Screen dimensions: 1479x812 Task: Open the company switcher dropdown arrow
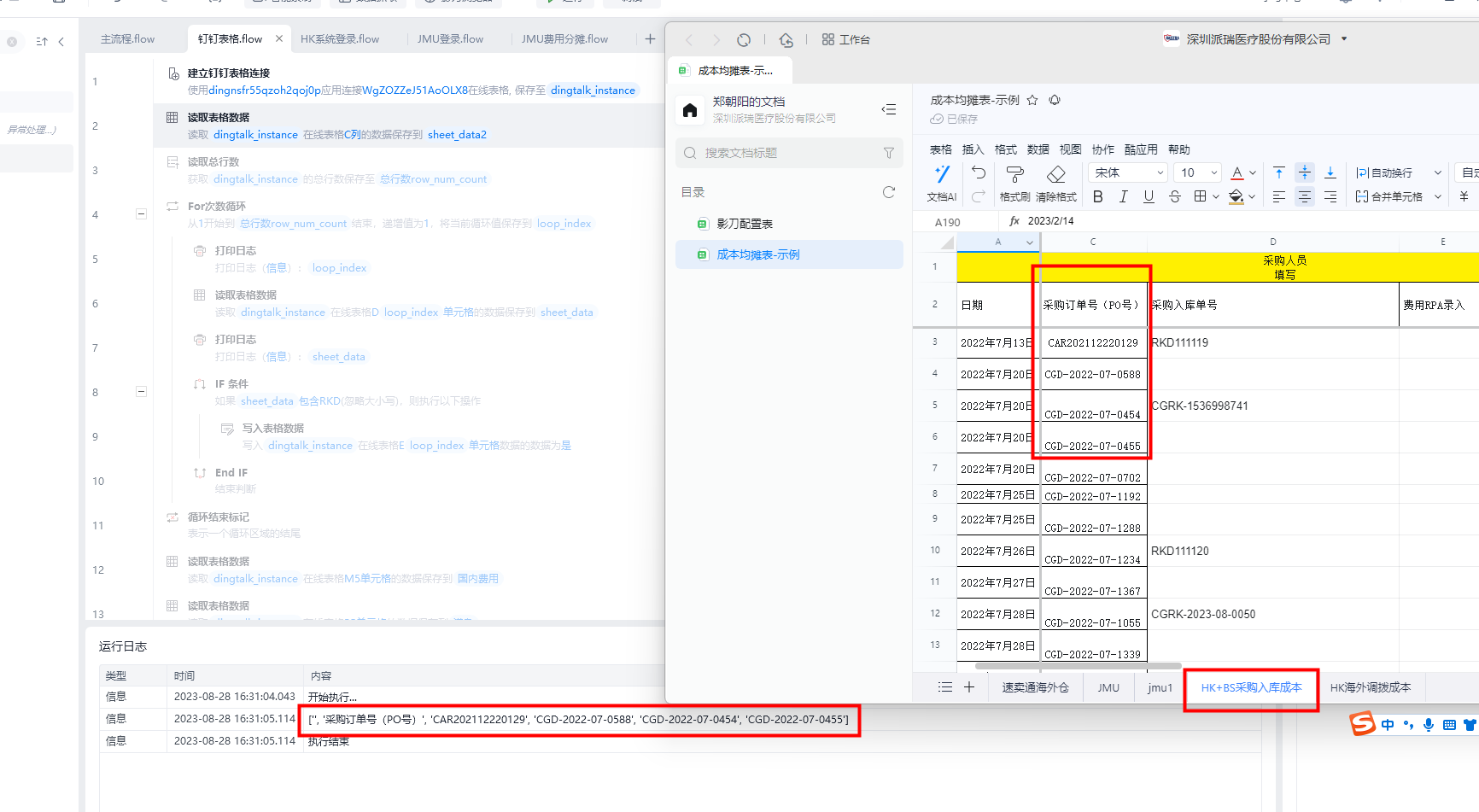(x=1344, y=38)
